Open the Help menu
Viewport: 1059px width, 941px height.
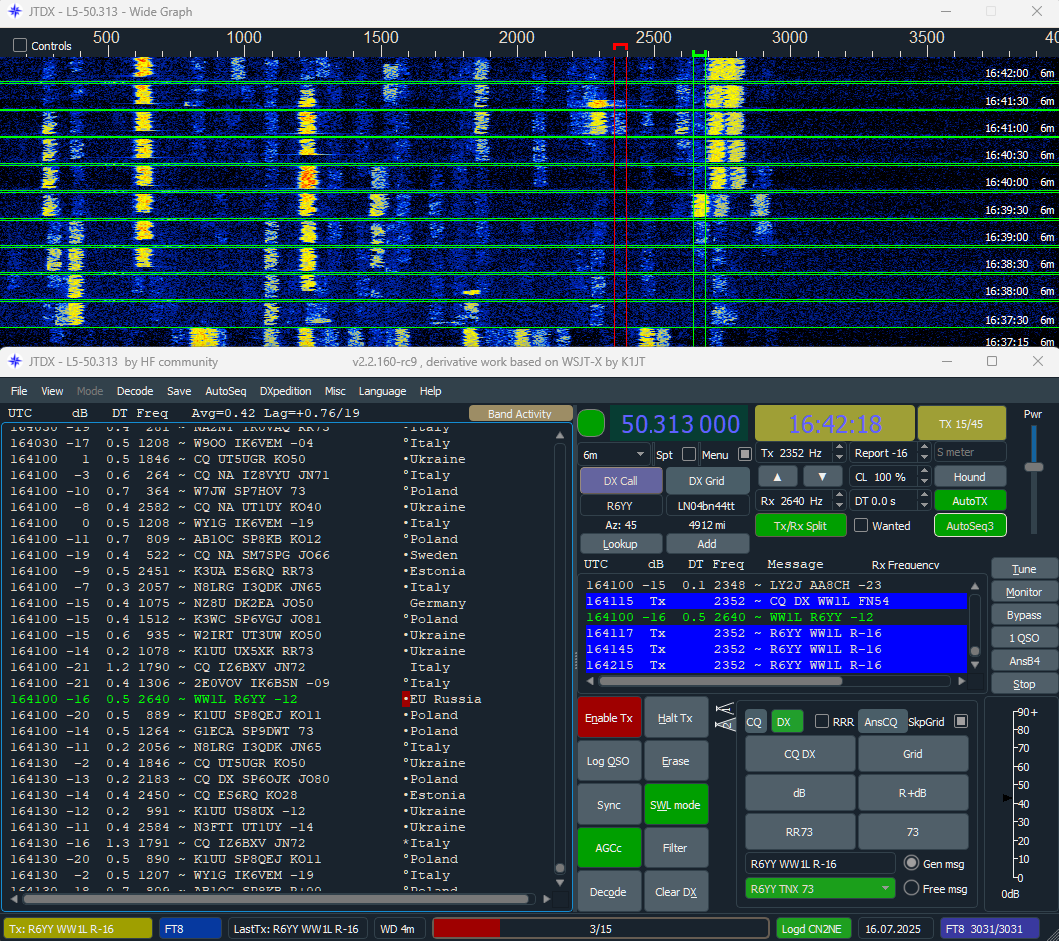(x=430, y=391)
